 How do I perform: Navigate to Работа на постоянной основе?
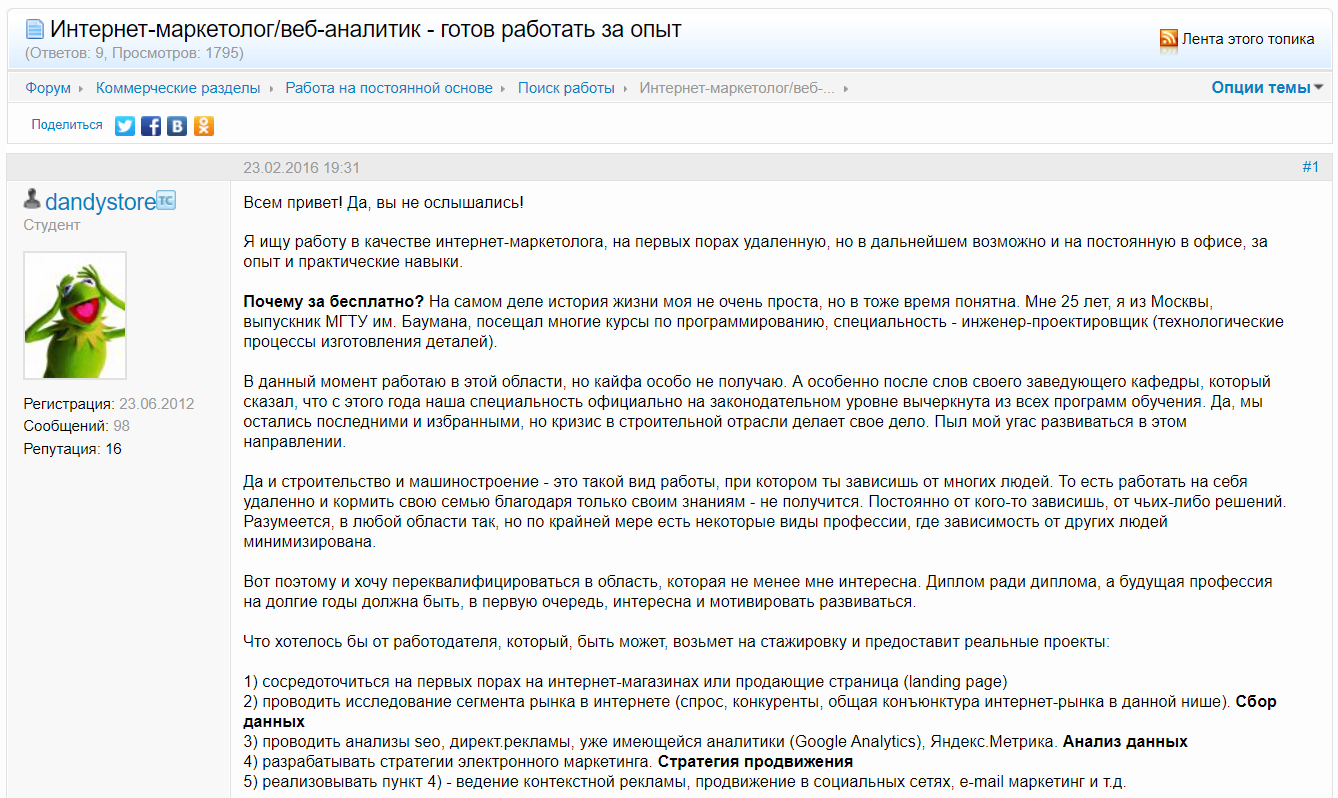coord(388,88)
